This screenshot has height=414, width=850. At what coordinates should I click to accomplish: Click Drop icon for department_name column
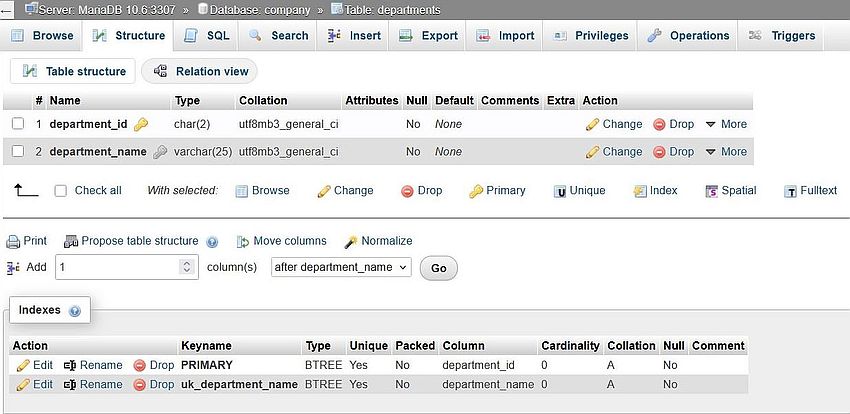coord(659,152)
